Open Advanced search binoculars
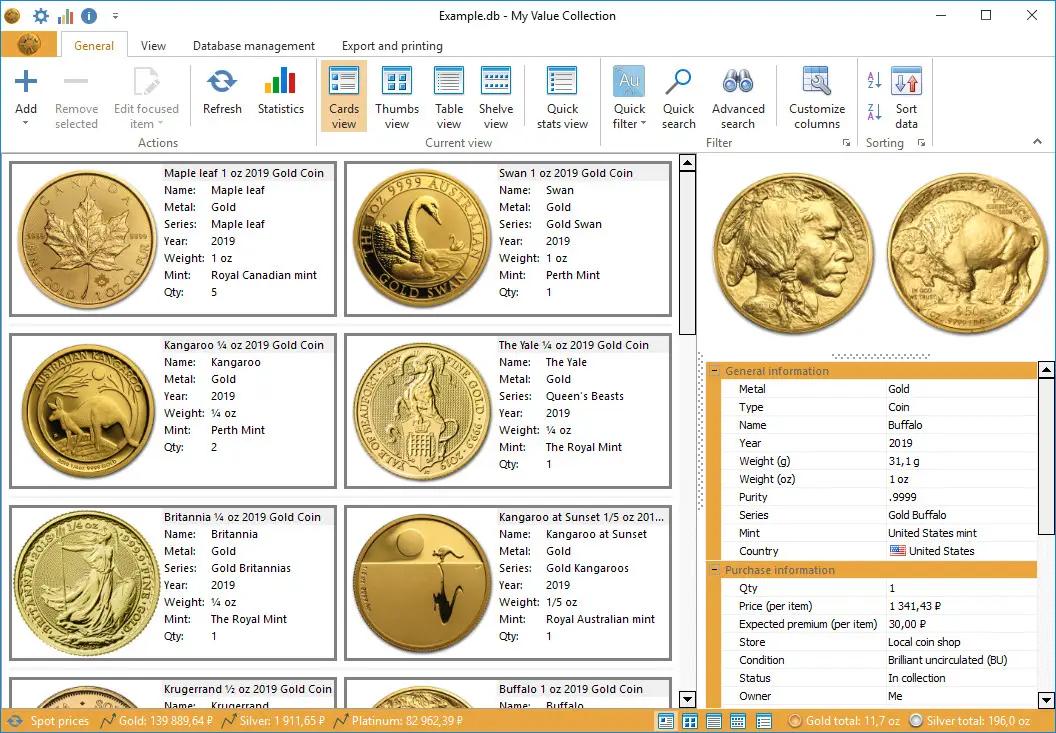Viewport: 1056px width, 733px height. click(x=738, y=96)
